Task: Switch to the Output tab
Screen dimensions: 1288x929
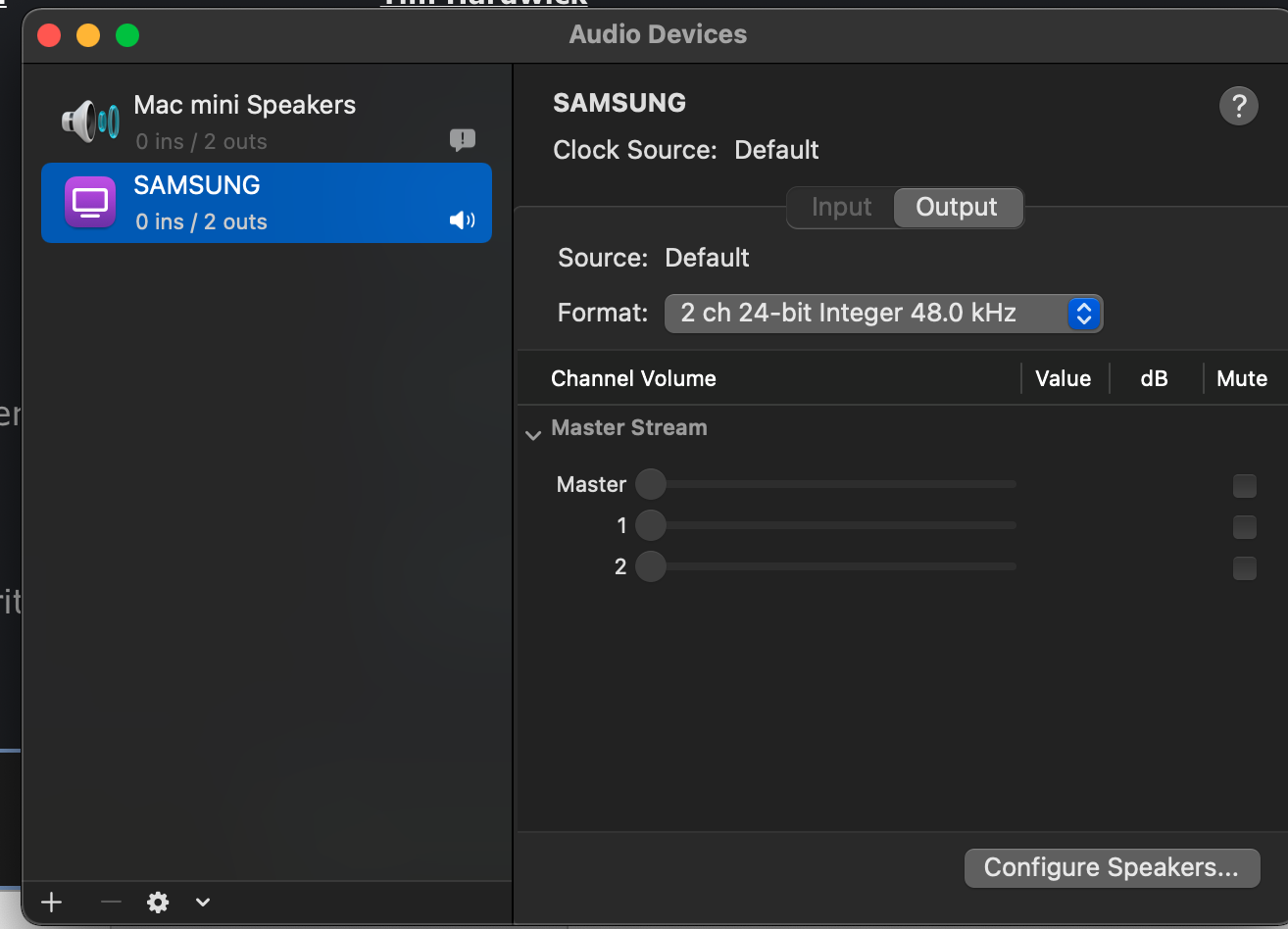Action: pyautogui.click(x=957, y=208)
